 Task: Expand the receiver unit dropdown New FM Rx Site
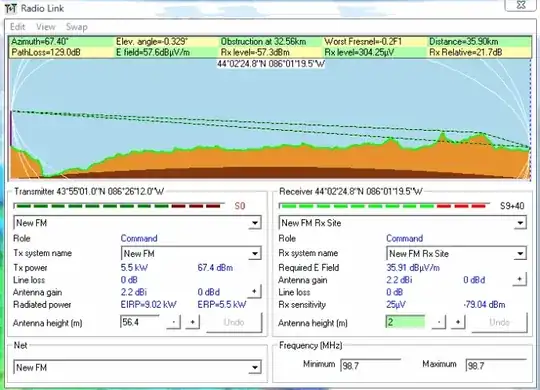click(520, 223)
